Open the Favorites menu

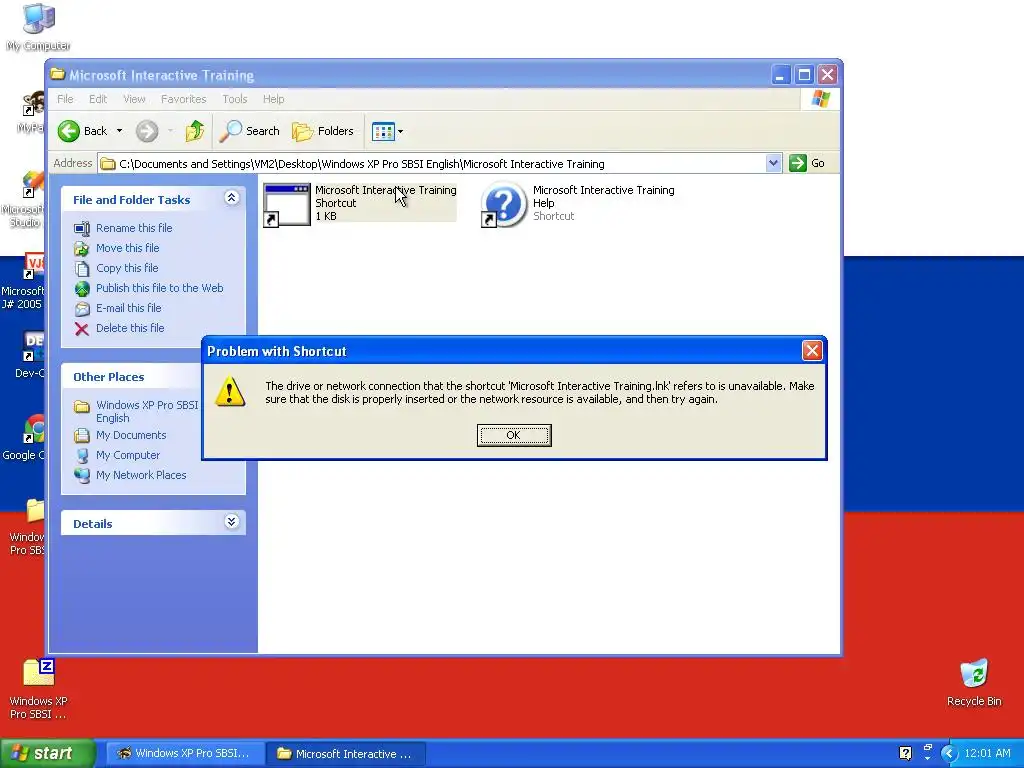point(184,99)
